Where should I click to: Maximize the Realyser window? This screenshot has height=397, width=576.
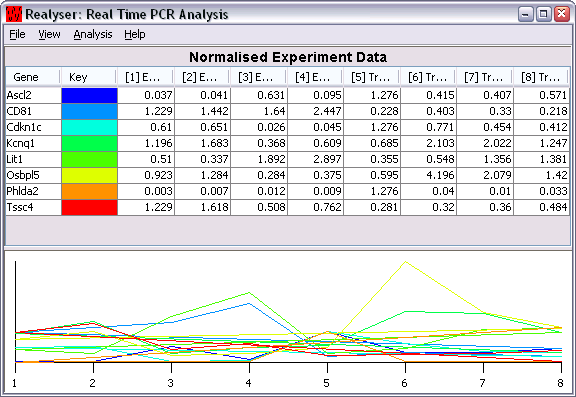[543, 14]
